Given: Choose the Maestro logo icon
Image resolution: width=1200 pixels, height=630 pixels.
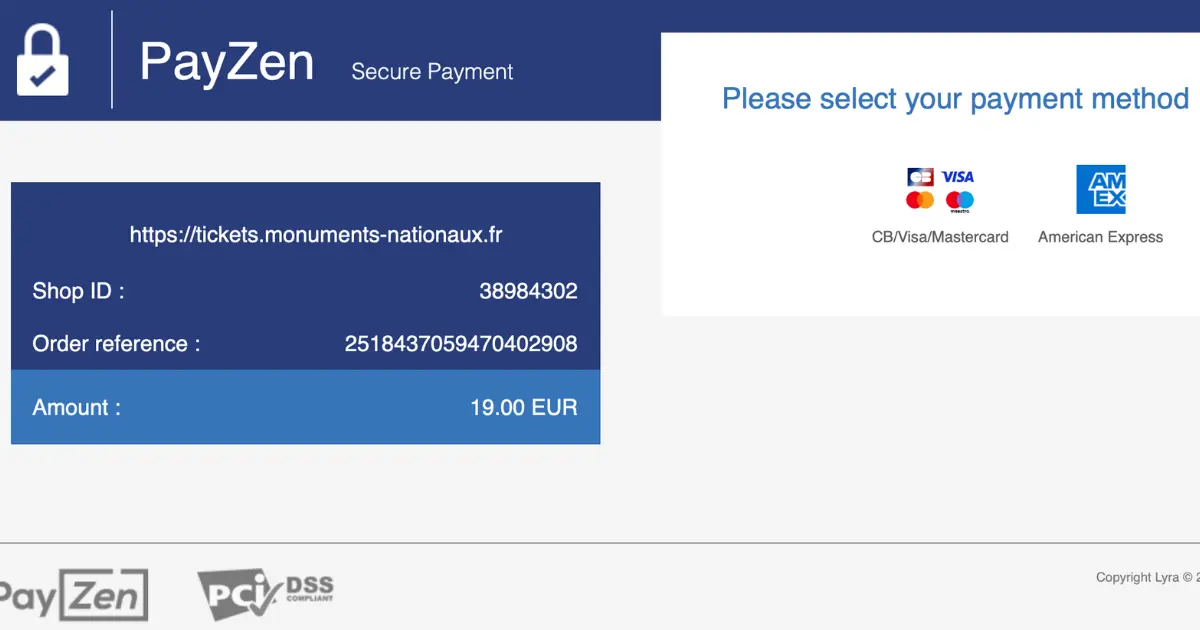Looking at the screenshot, I should click(959, 201).
